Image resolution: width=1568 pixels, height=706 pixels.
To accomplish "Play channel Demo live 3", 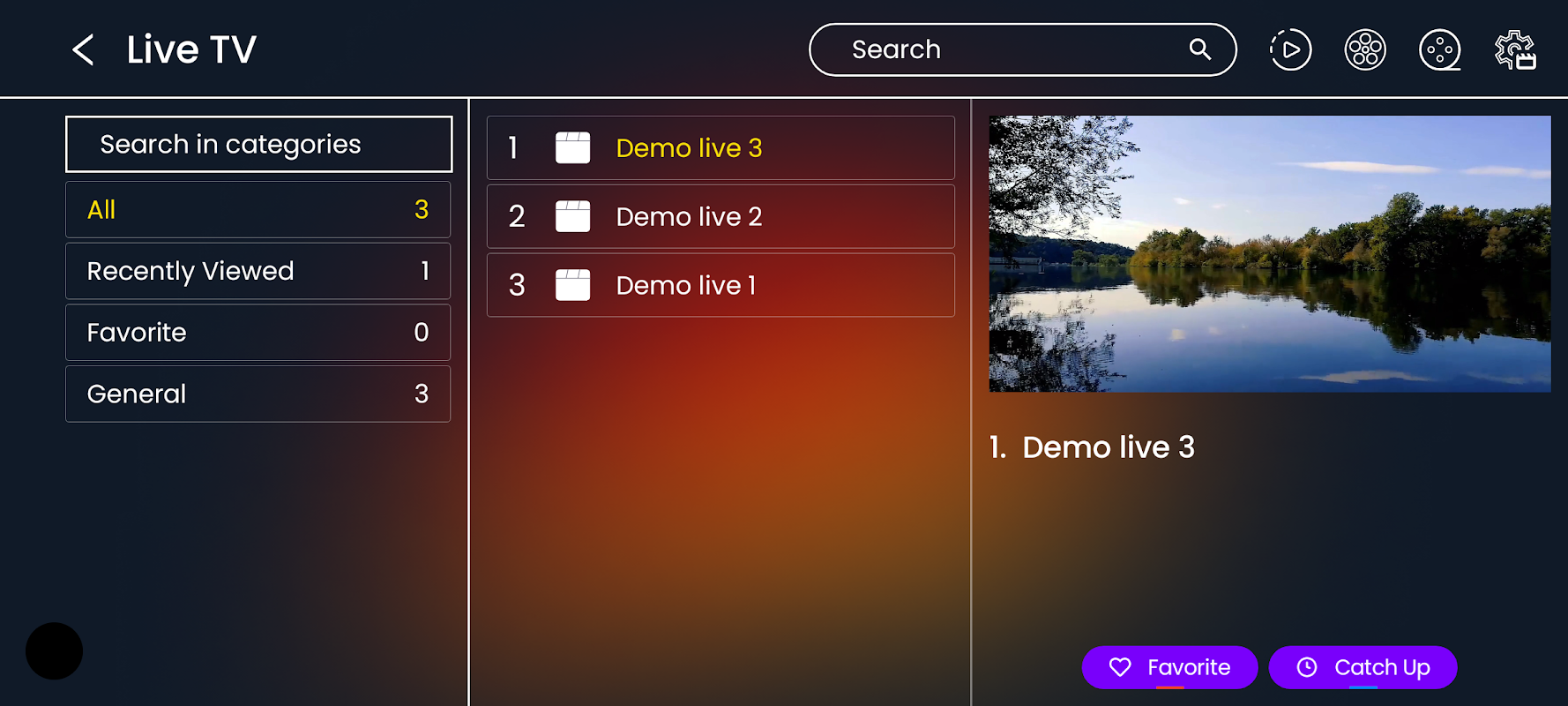I will pos(721,147).
